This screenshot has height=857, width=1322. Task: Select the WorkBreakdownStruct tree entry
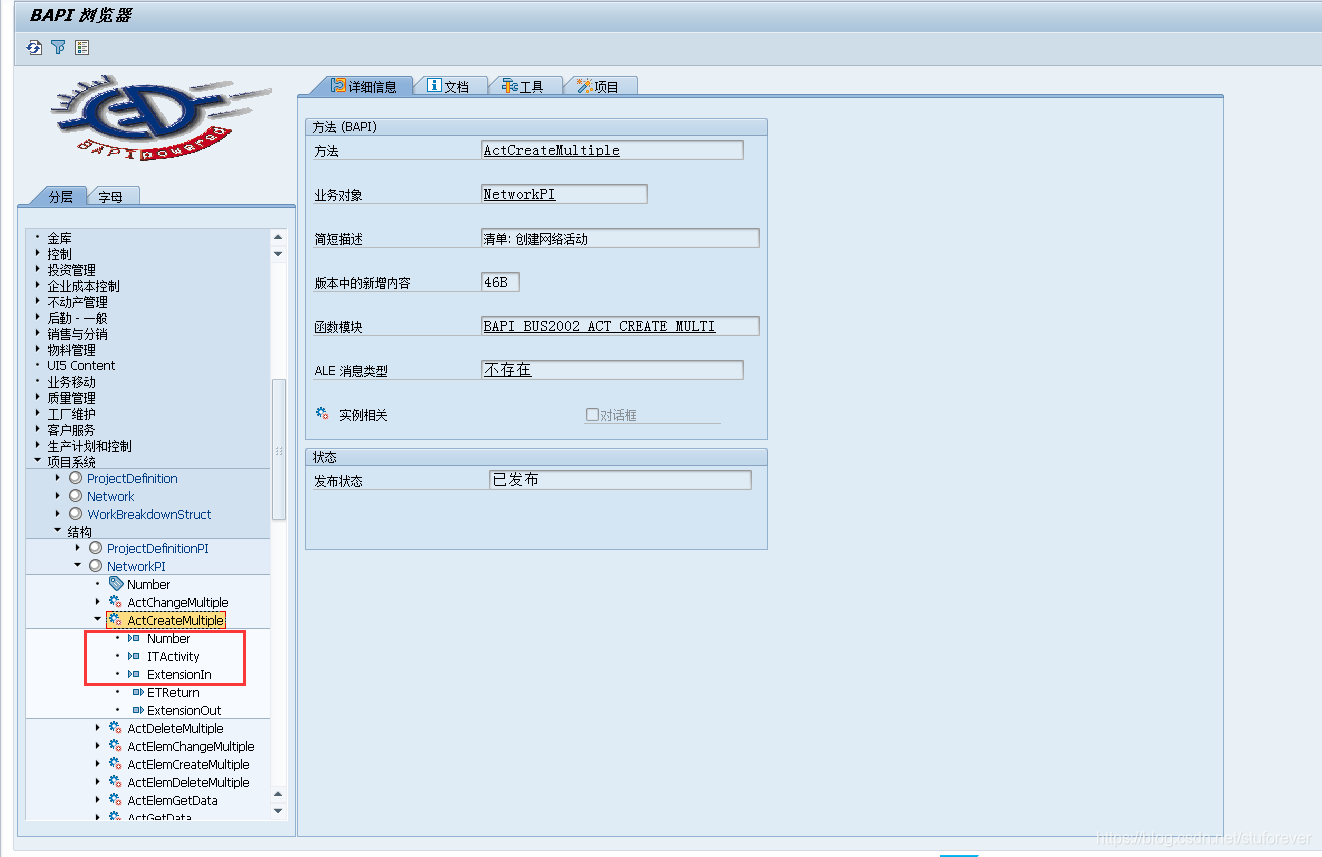pyautogui.click(x=149, y=514)
